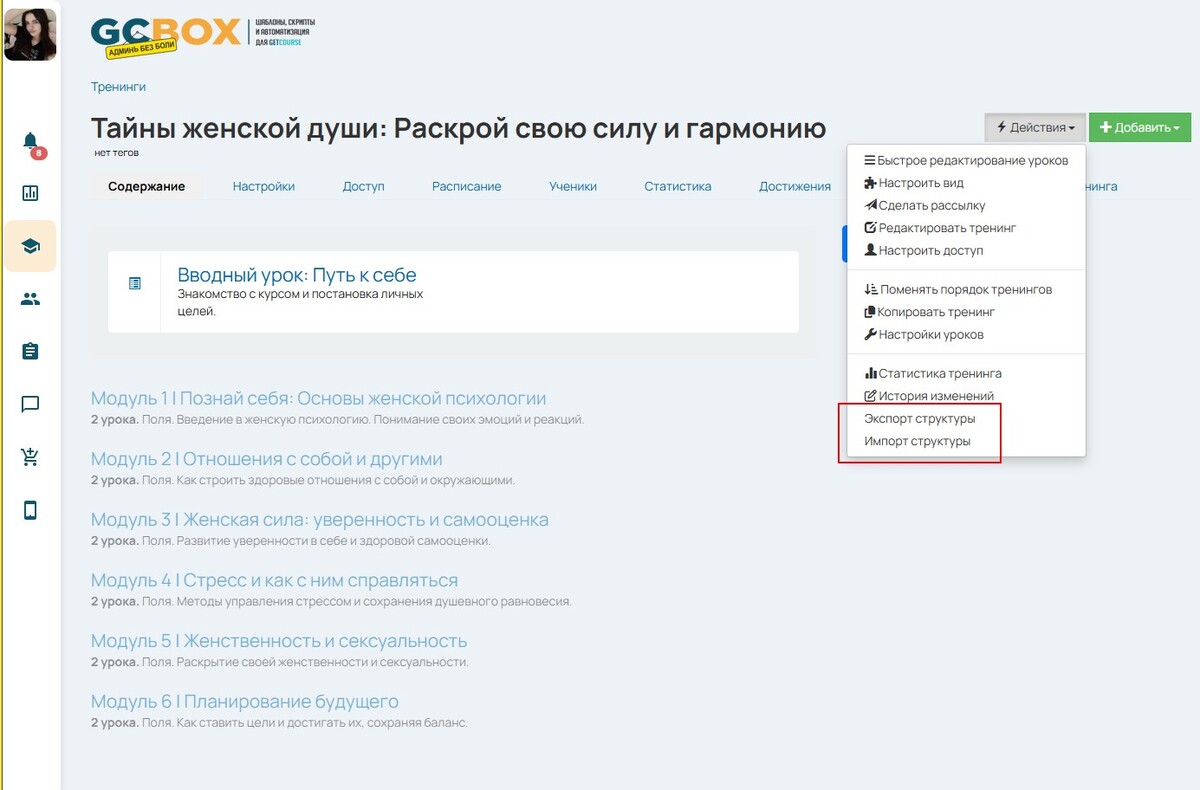This screenshot has height=790, width=1200.
Task: Select the graduation cap trainings icon
Action: [30, 246]
